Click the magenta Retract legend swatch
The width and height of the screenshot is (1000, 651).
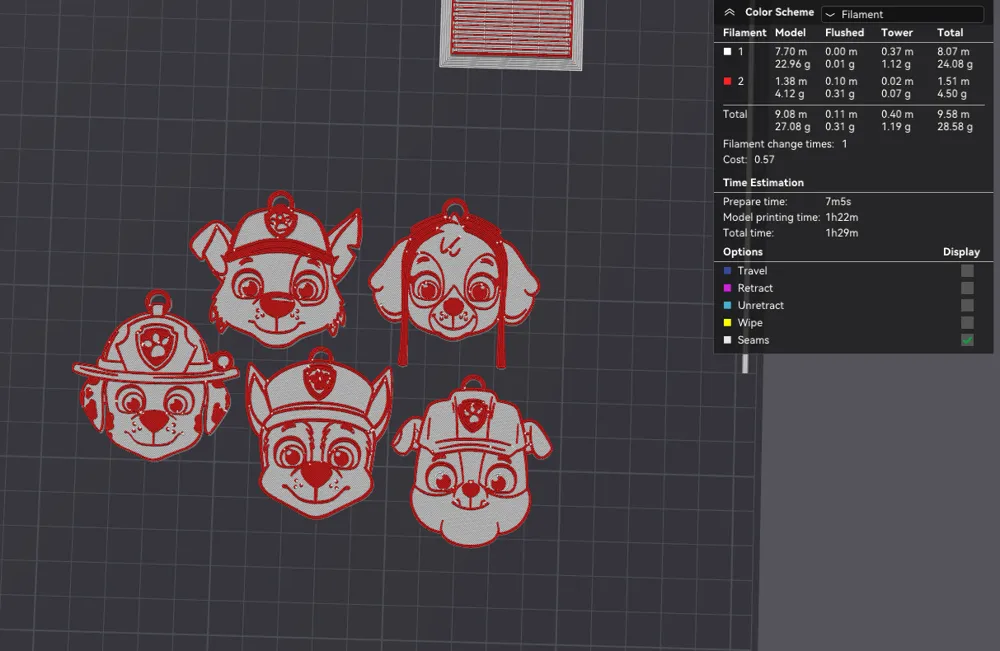pyautogui.click(x=727, y=288)
